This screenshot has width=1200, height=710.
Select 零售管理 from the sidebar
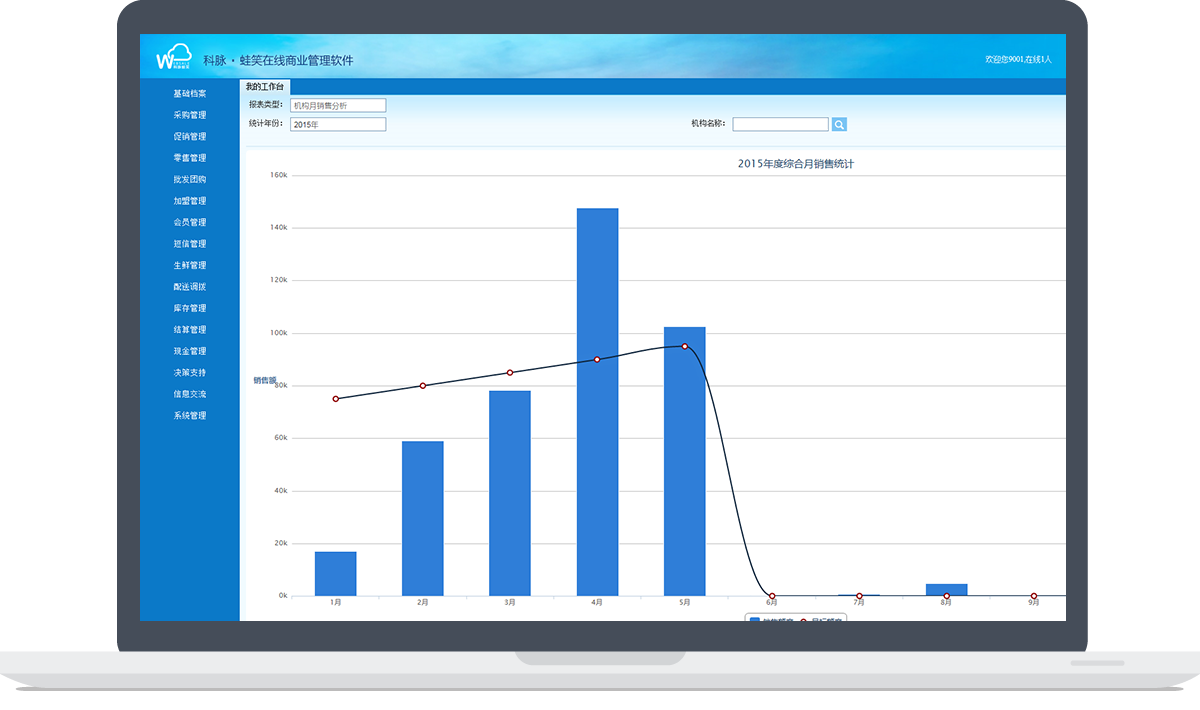point(189,158)
